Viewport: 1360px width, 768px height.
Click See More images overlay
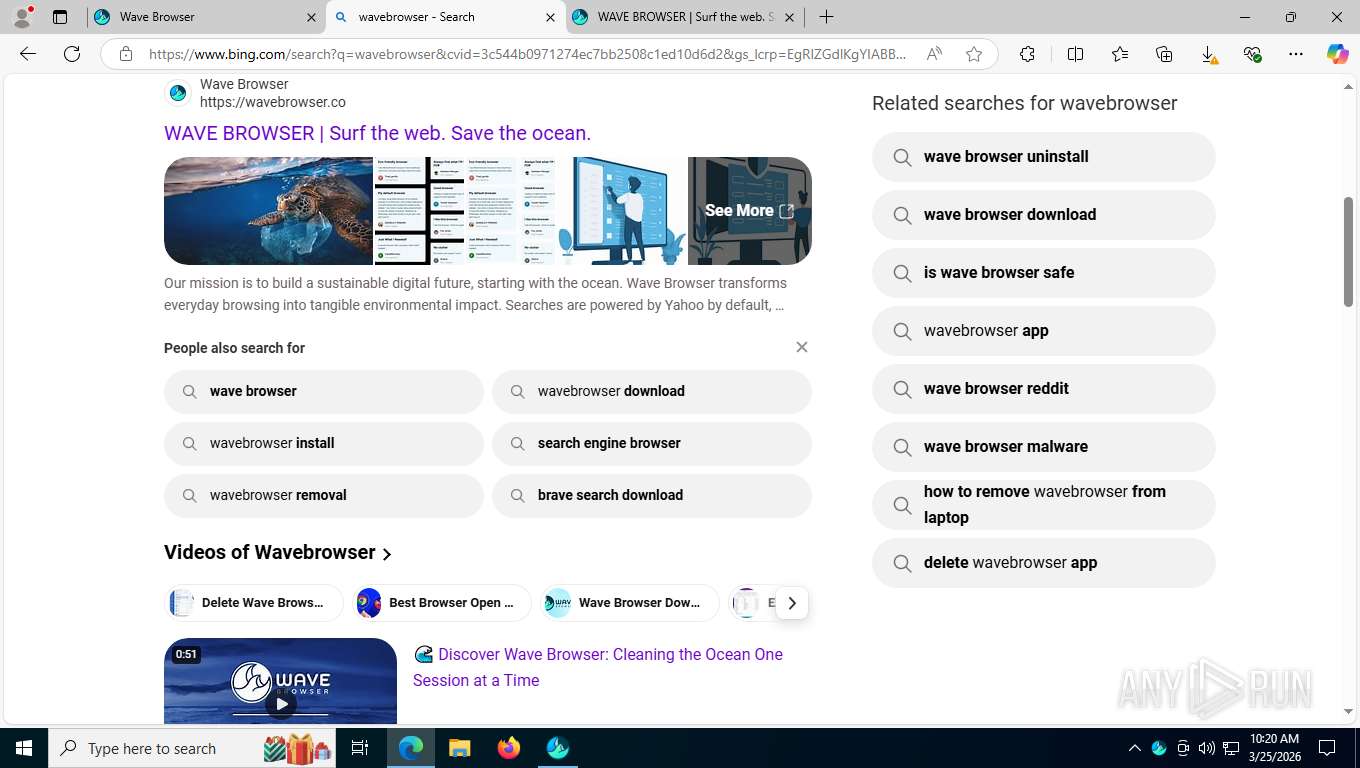[749, 211]
